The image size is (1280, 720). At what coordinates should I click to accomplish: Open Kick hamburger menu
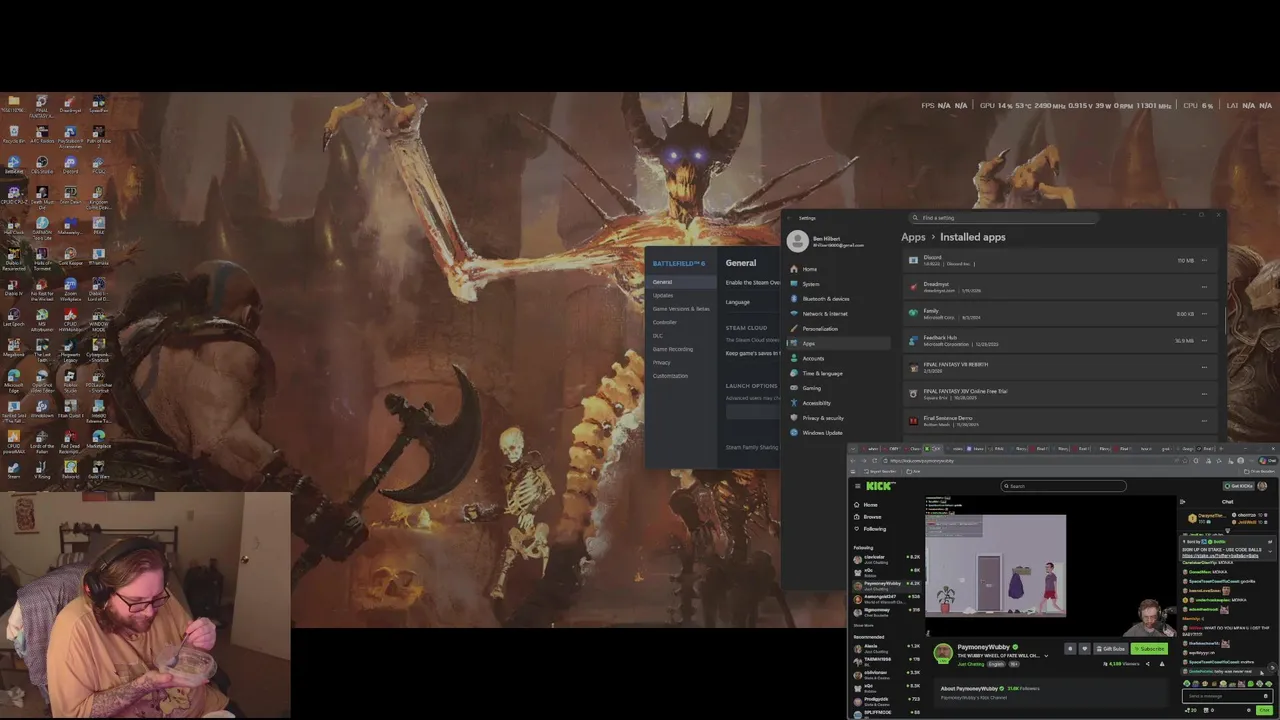click(857, 486)
